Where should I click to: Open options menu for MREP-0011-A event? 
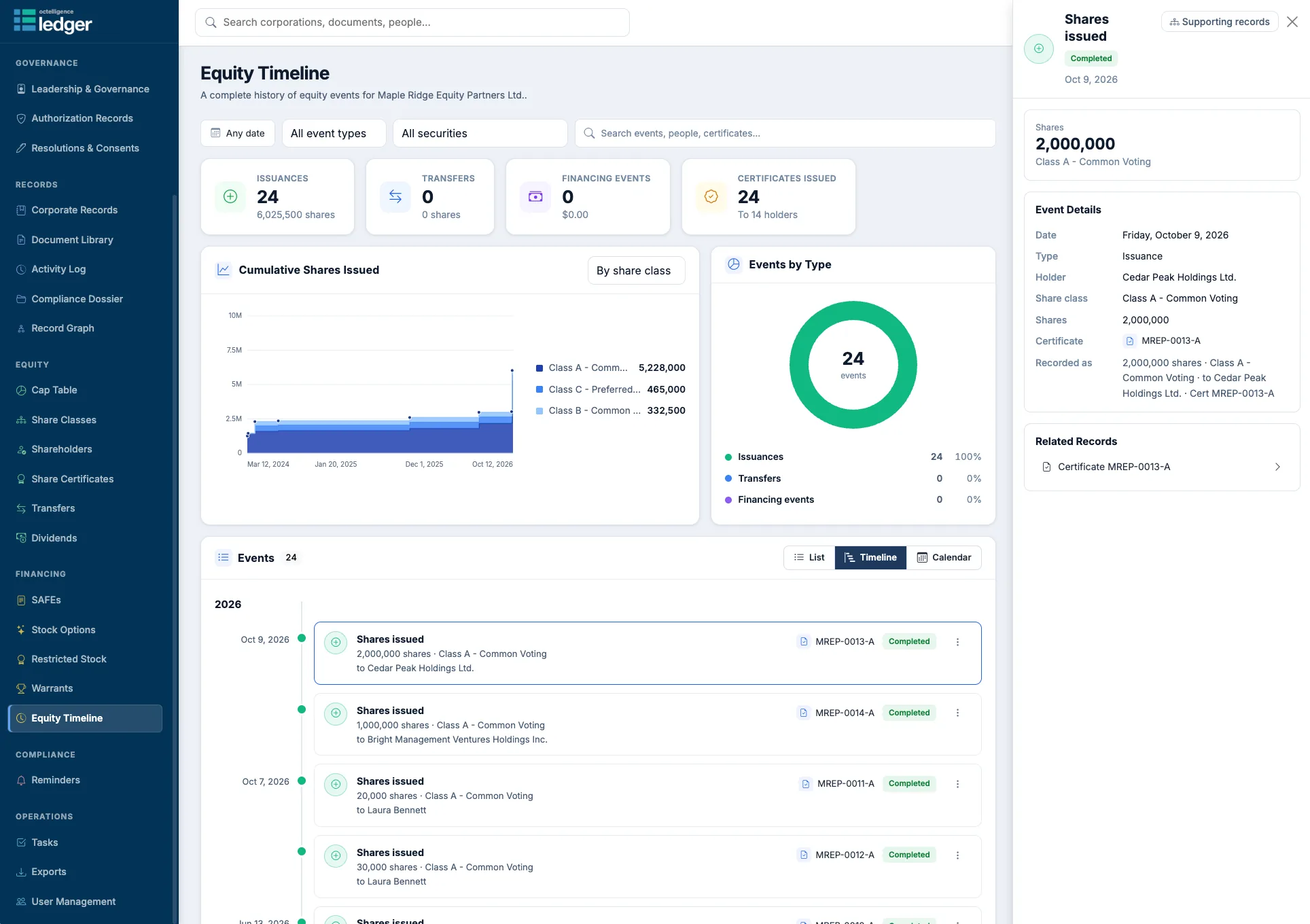tap(958, 784)
